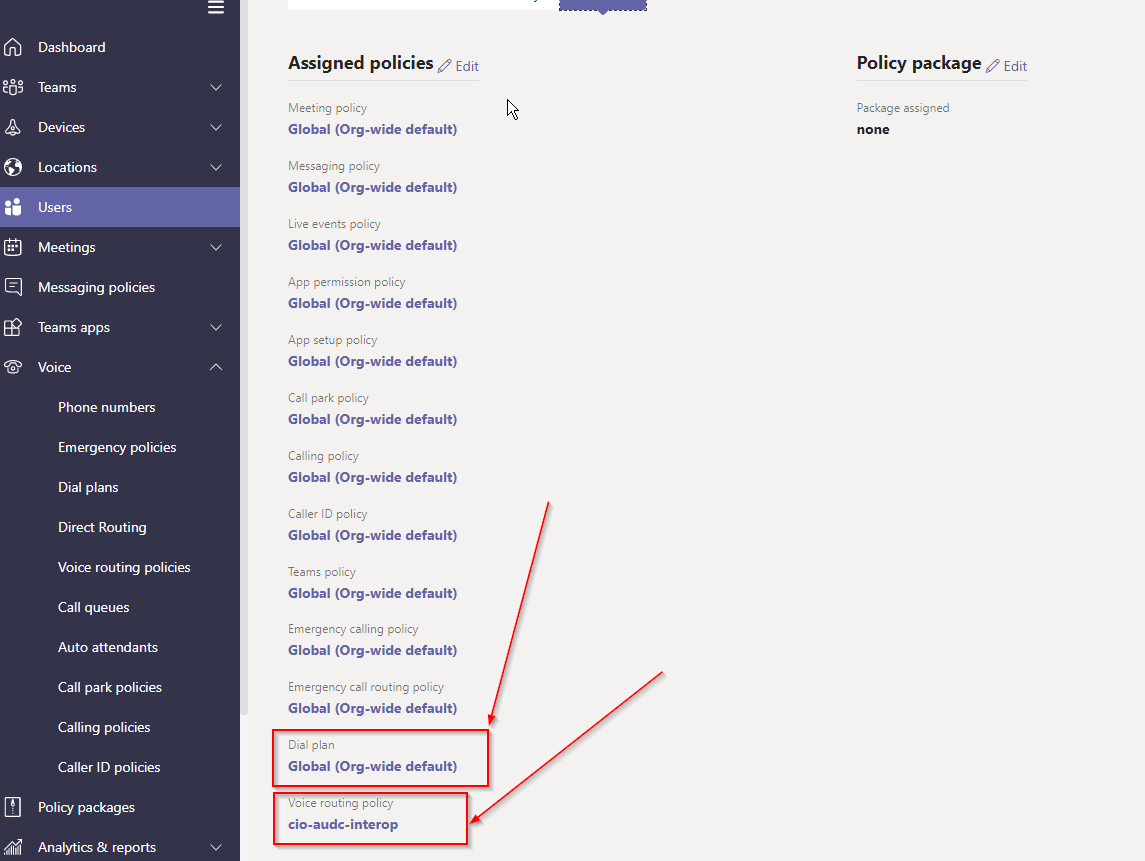The image size is (1145, 861).
Task: Click the hamburger menu icon
Action: 215,7
